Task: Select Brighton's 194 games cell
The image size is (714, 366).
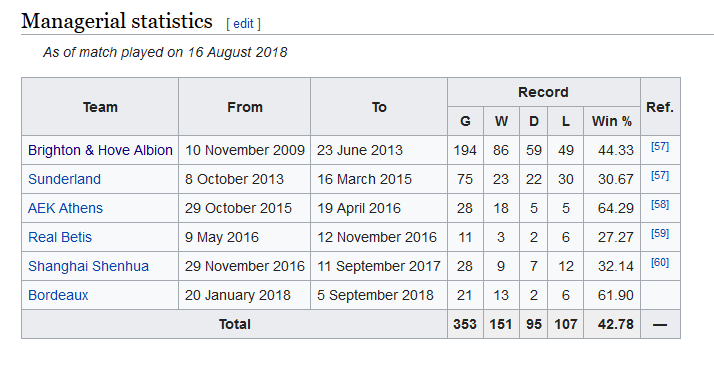Action: coord(465,150)
